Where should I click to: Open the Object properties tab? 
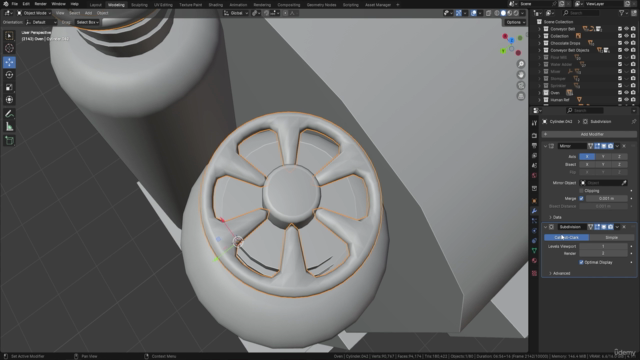(x=534, y=201)
